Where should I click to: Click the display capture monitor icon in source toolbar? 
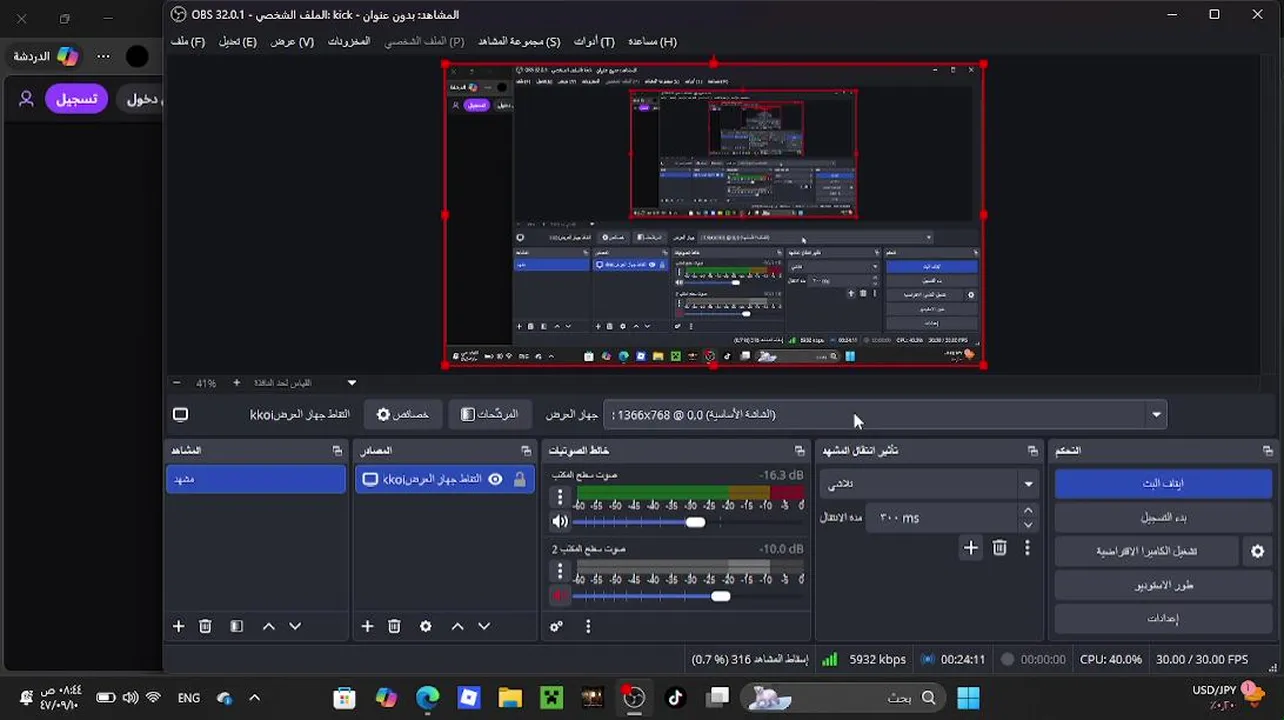point(180,414)
